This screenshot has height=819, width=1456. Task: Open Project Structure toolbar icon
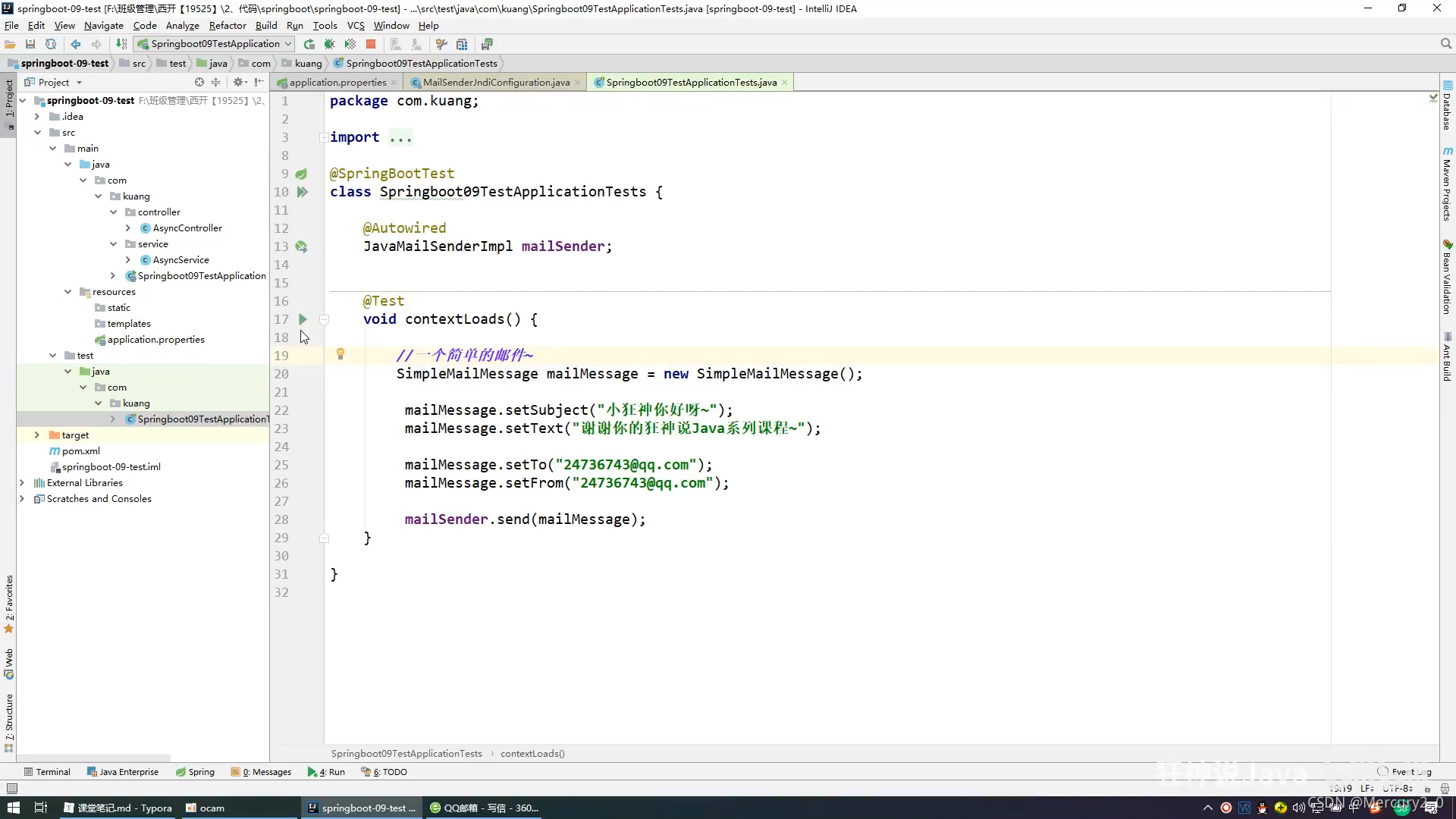pyautogui.click(x=462, y=44)
